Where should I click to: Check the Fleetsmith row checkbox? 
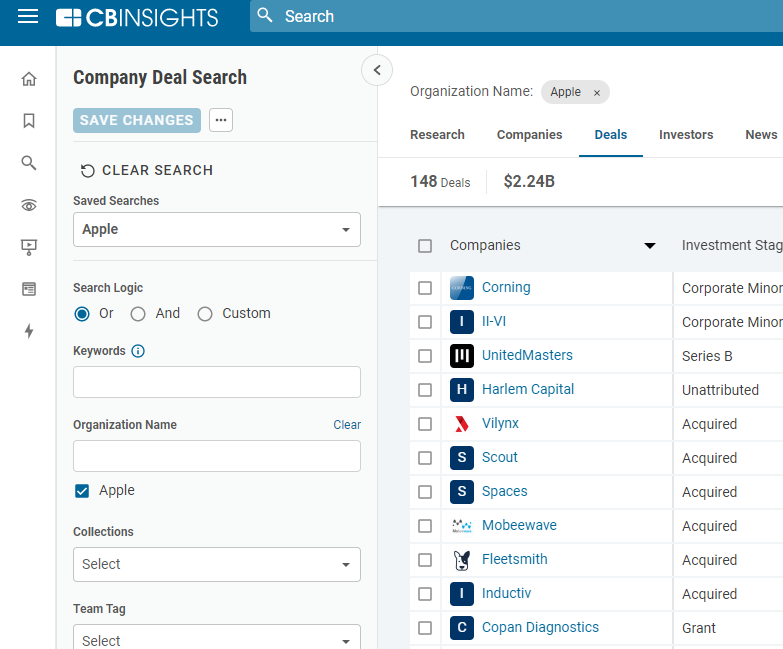point(425,560)
